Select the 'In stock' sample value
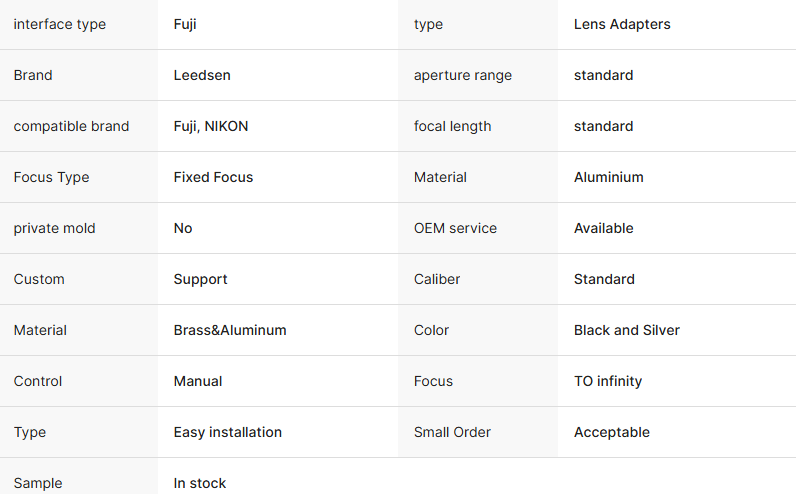This screenshot has height=494, width=796. [x=200, y=483]
